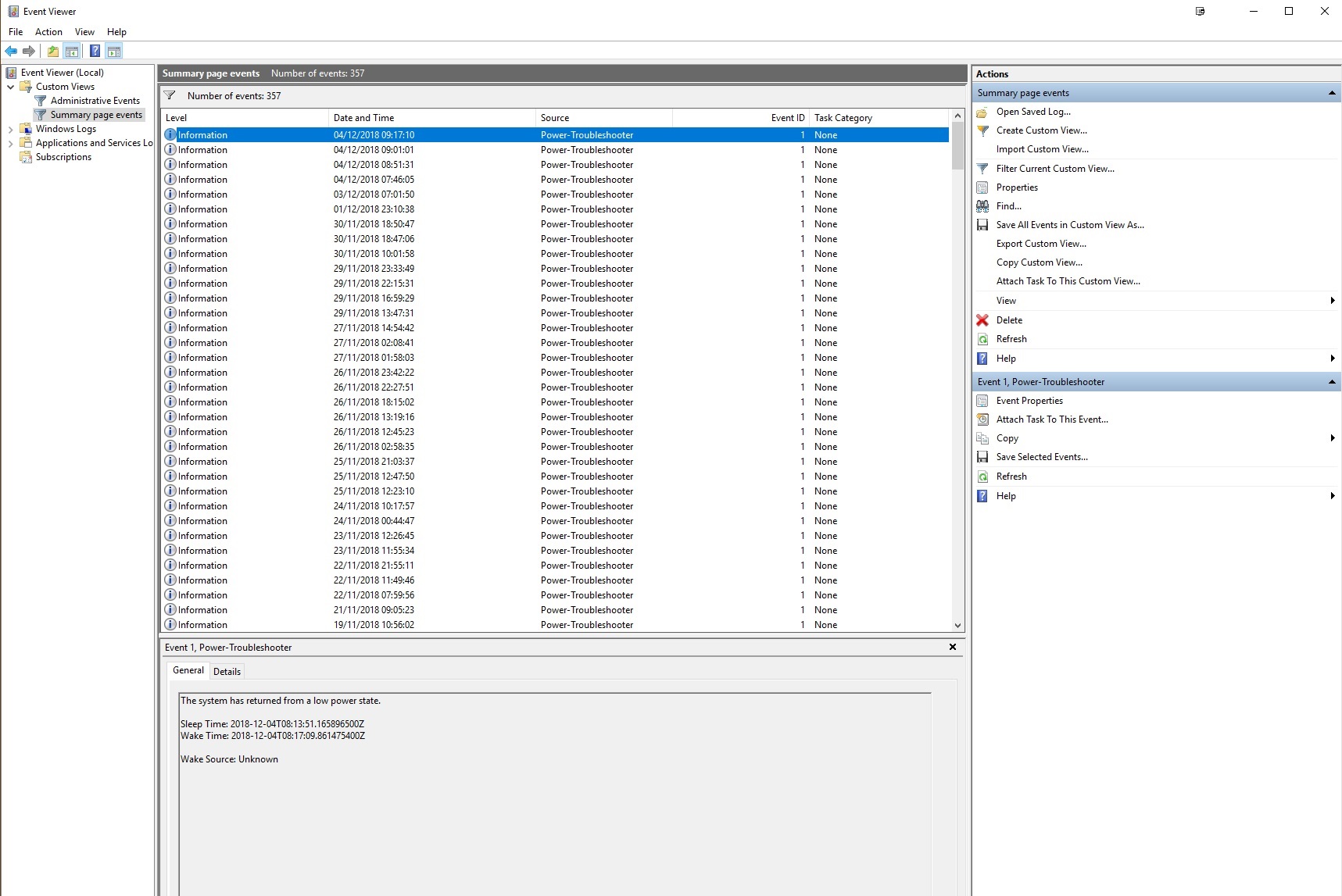Click the blue Help toolbar icon
Viewport: 1342px width, 896px height.
95,52
